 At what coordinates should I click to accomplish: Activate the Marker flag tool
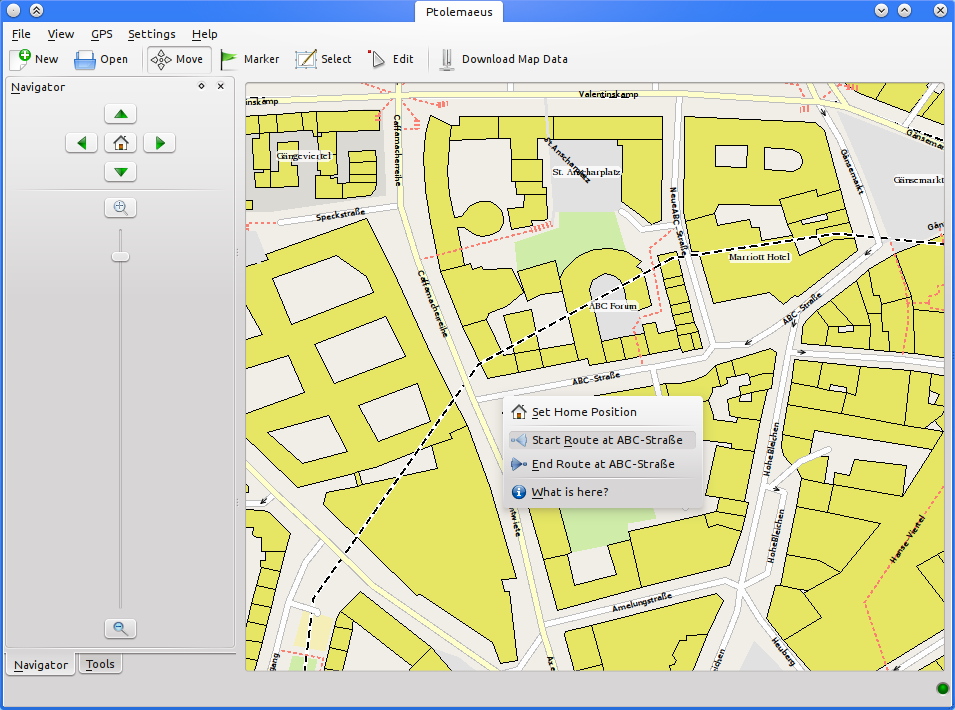[x=249, y=59]
